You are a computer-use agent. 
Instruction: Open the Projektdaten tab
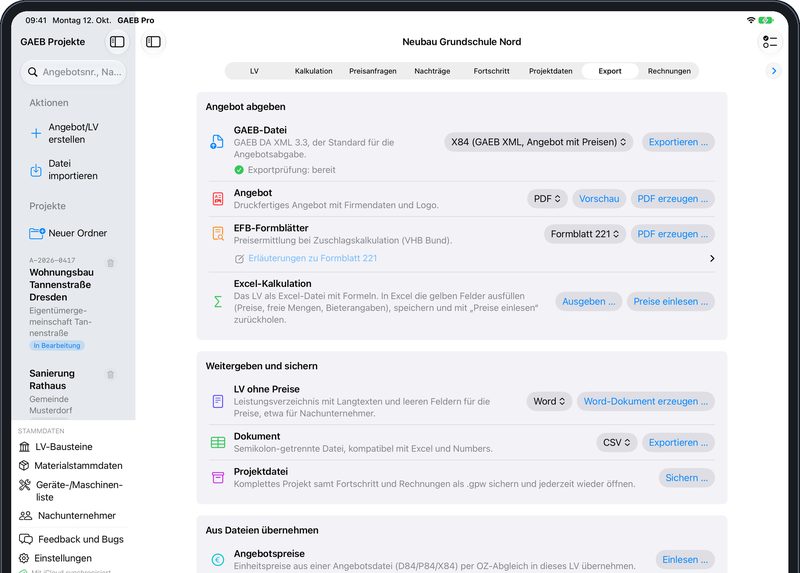pos(551,71)
